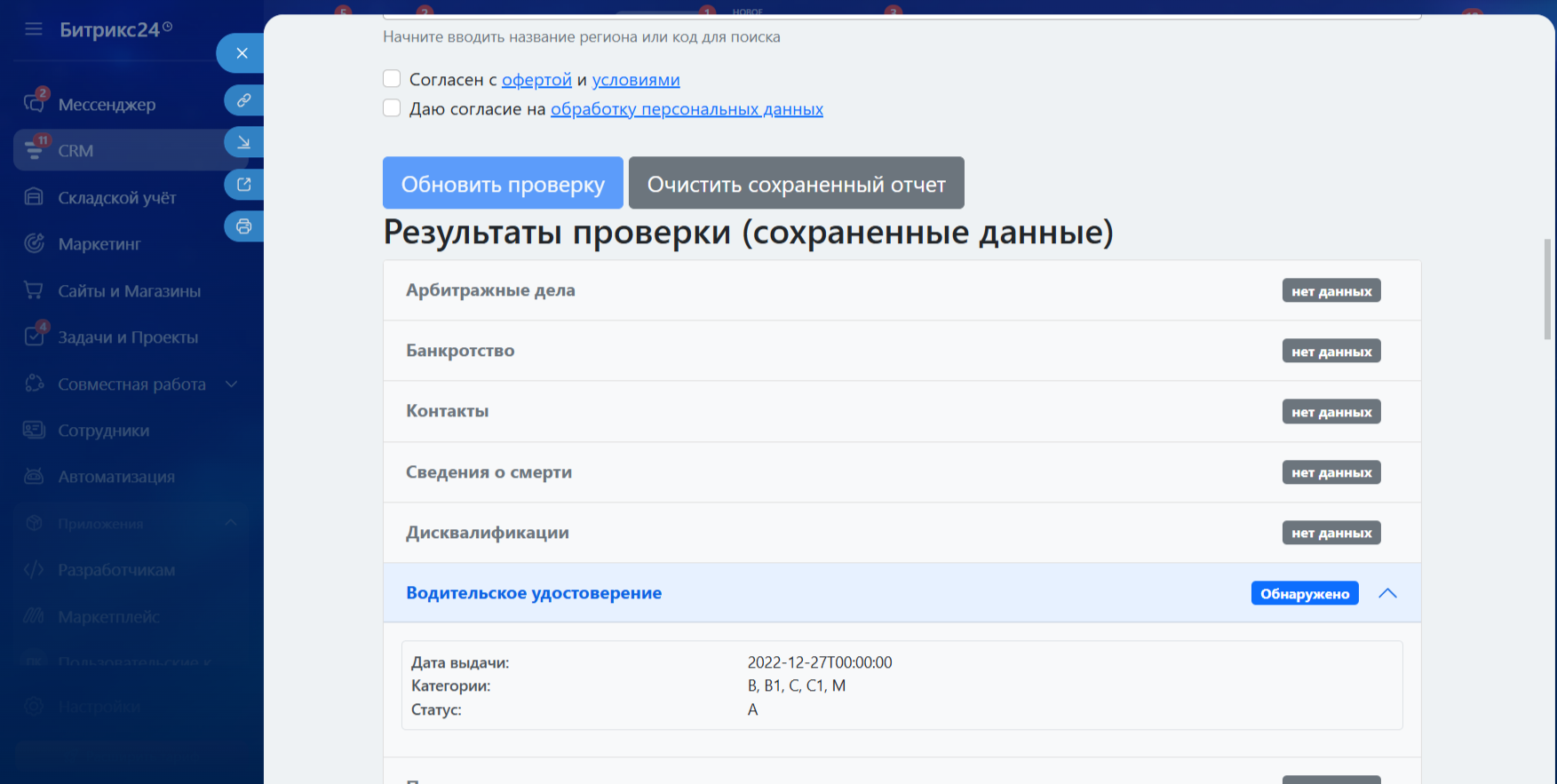This screenshot has width=1557, height=784.
Task: Click the Маркетплейс icon
Action: click(34, 616)
